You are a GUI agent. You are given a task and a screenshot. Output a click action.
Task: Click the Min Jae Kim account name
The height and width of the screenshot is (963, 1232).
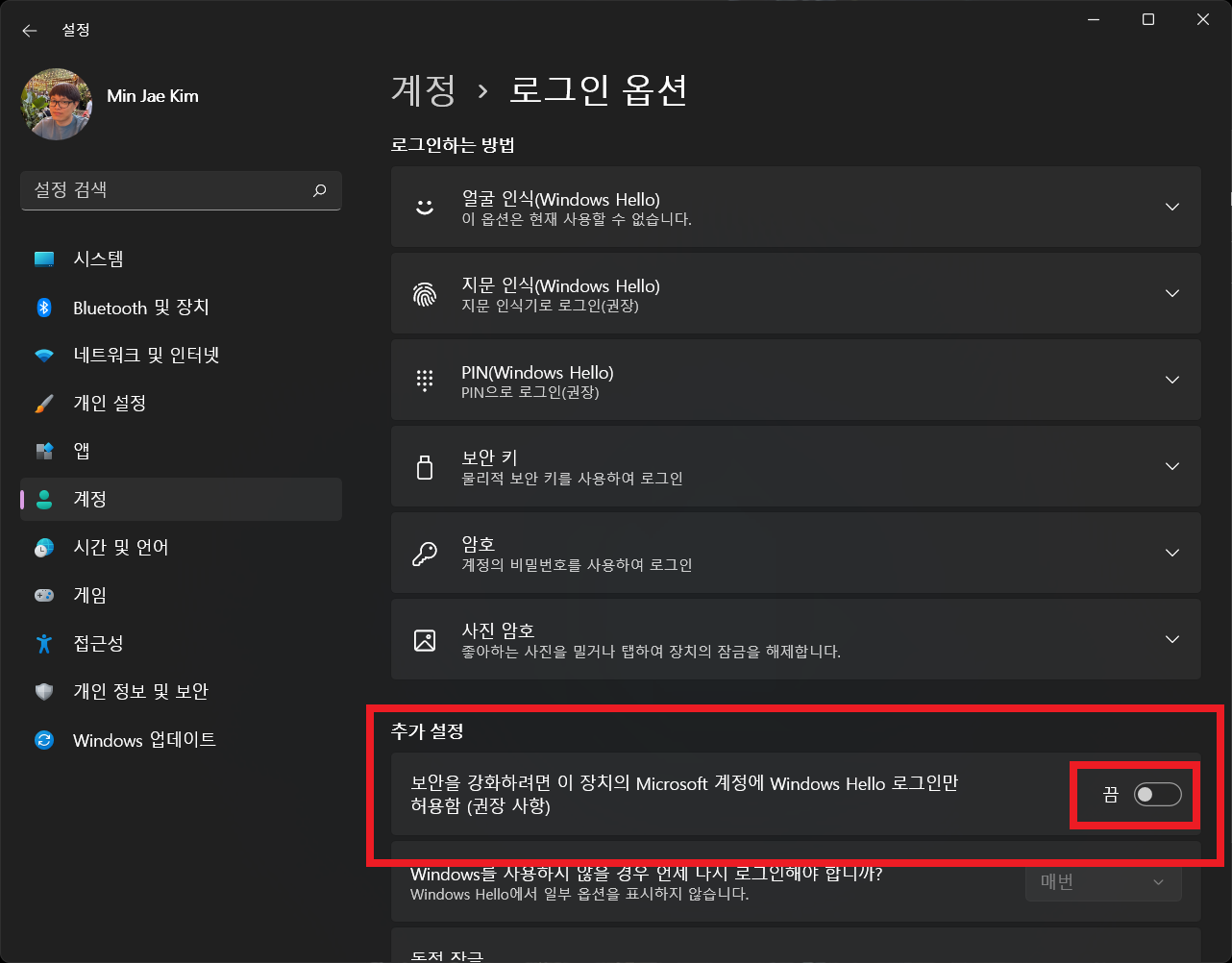click(x=153, y=96)
